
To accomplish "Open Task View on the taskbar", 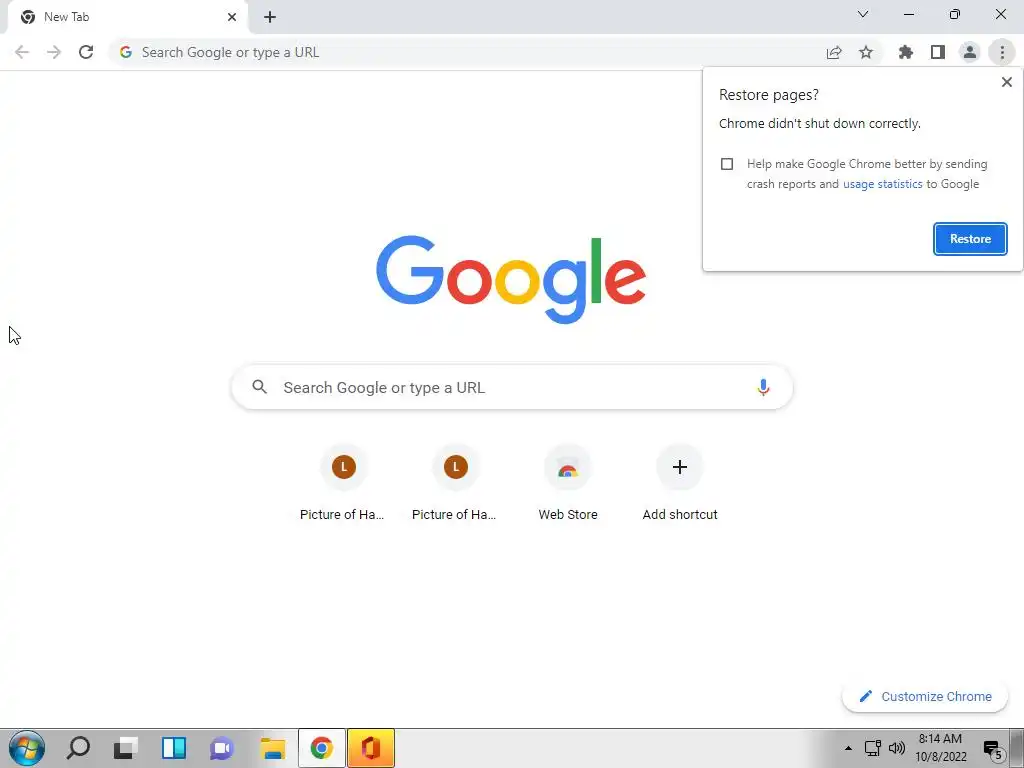I will pyautogui.click(x=125, y=748).
